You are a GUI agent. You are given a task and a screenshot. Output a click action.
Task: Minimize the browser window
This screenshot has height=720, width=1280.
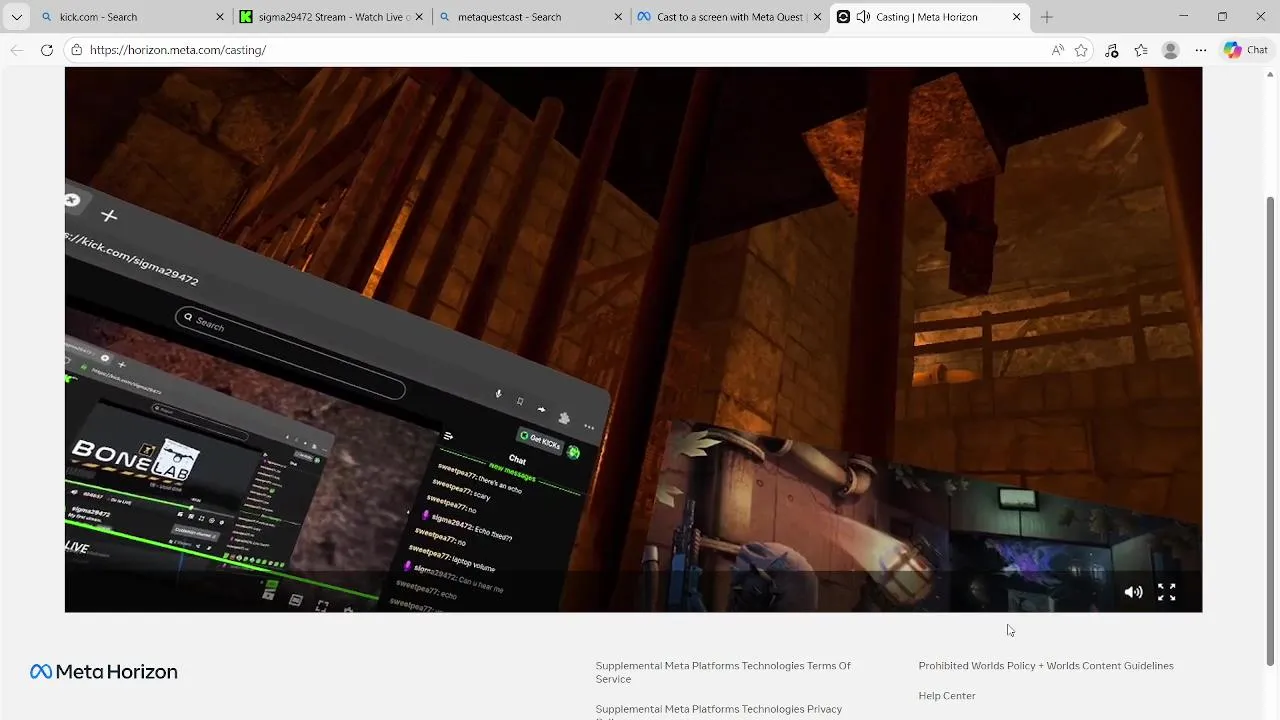pyautogui.click(x=1184, y=17)
